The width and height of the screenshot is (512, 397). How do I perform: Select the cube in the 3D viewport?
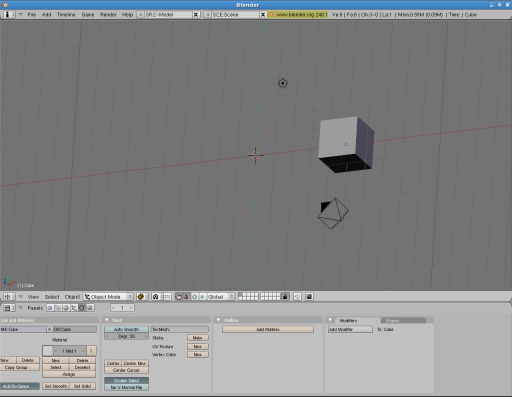point(346,144)
